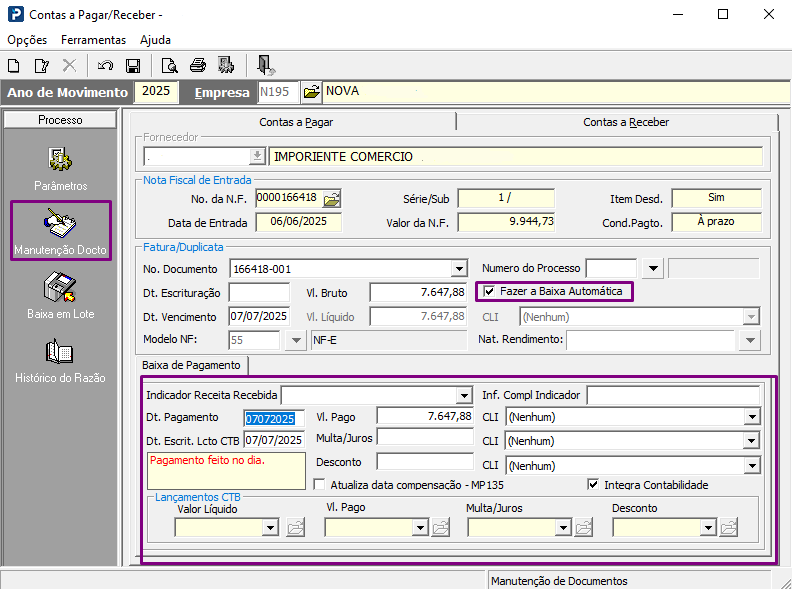792x589 pixels.
Task: Open the Indicador Receita Recebida dropdown
Action: tap(463, 395)
